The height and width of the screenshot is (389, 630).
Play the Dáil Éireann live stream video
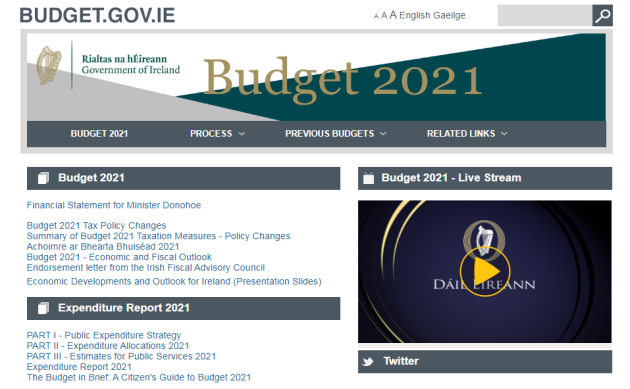click(485, 271)
